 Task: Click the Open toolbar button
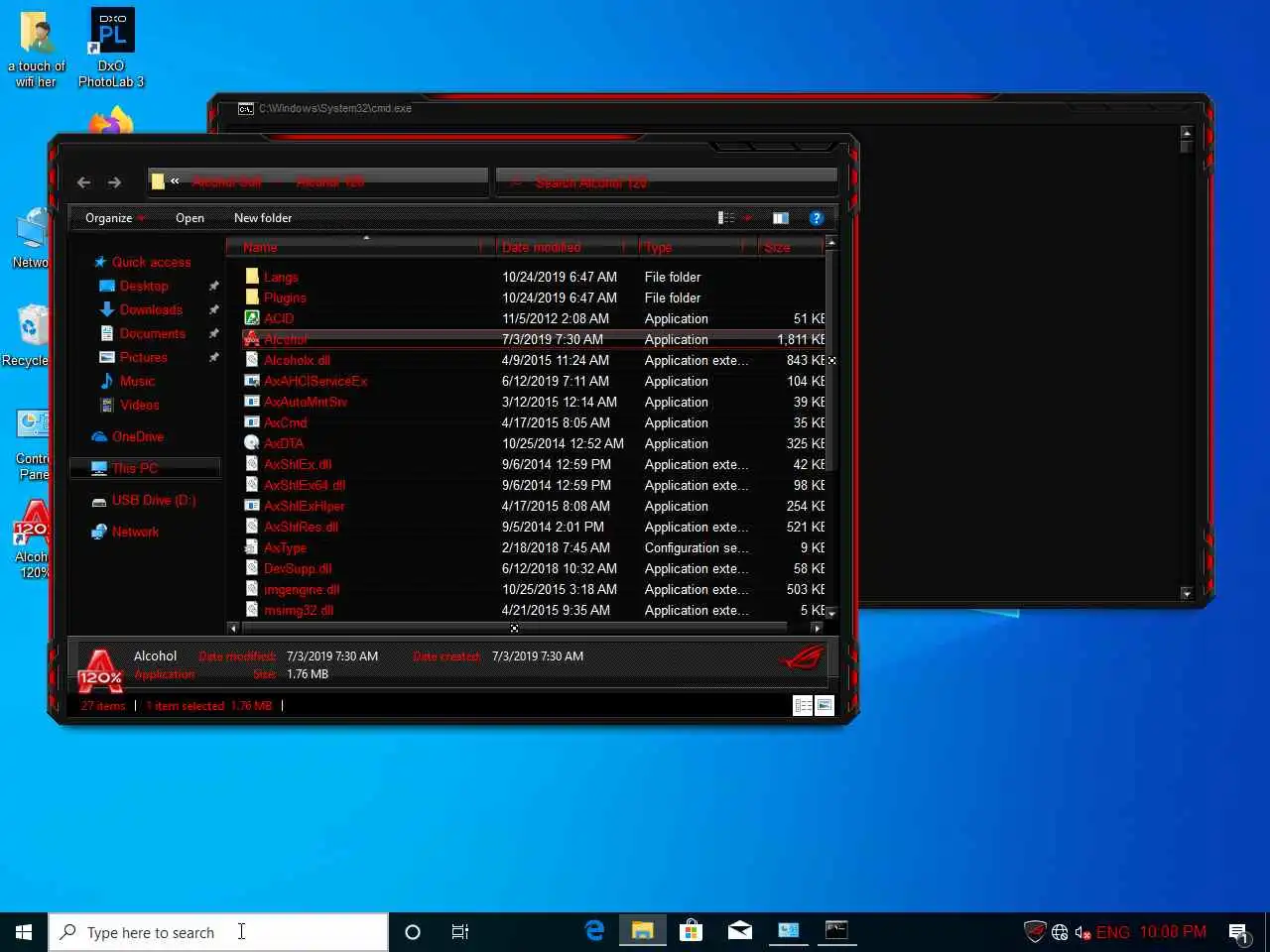coord(190,218)
